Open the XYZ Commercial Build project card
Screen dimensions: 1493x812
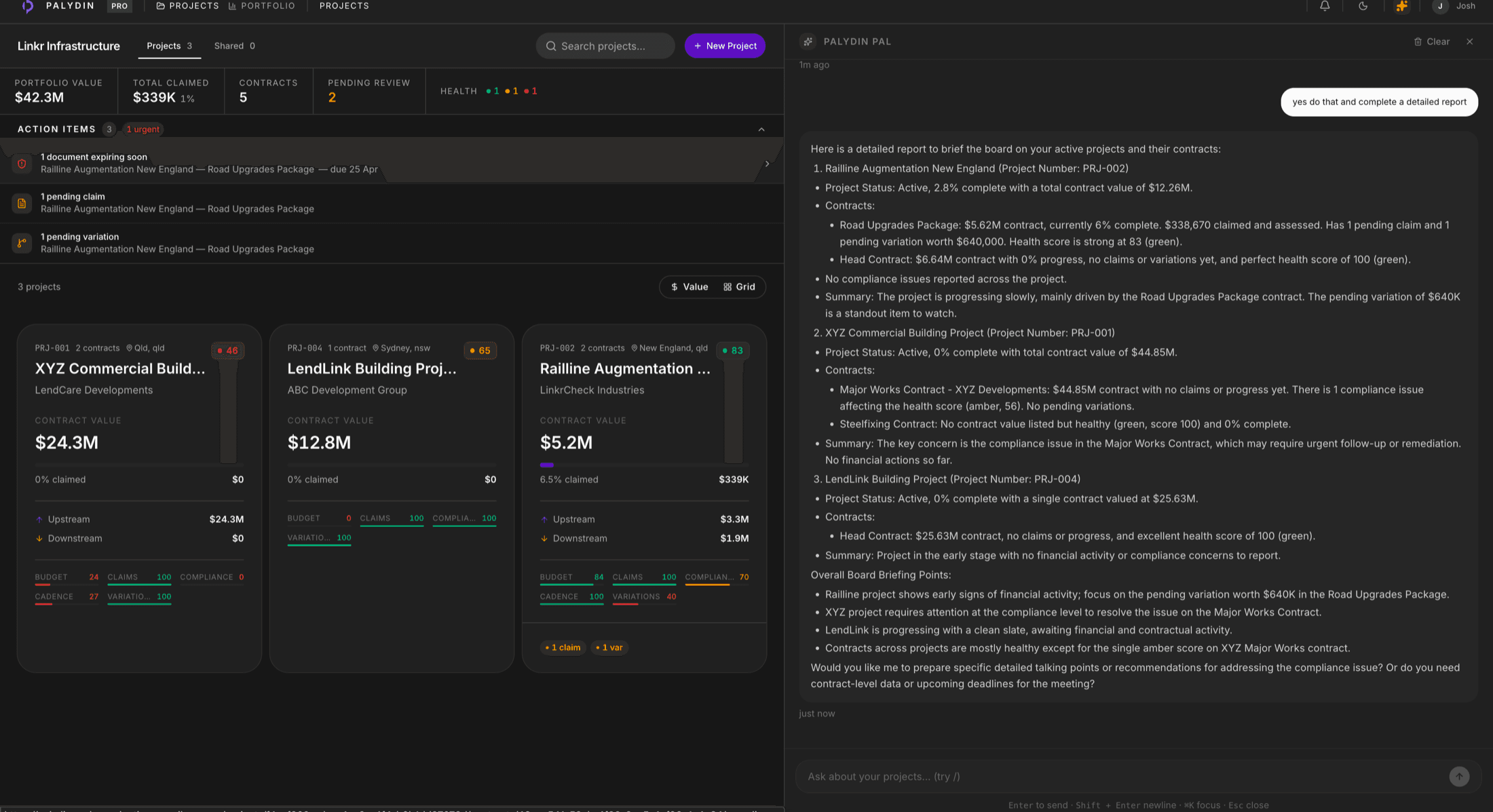pyautogui.click(x=139, y=498)
